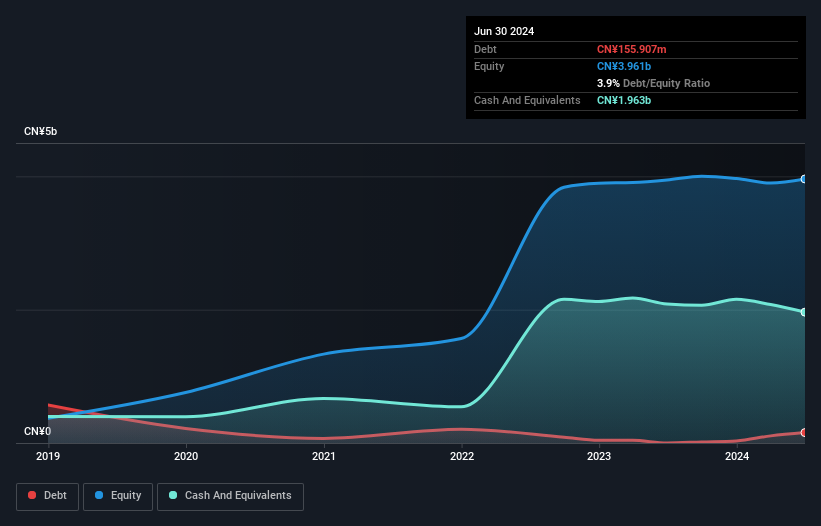Toggle the Cash And Equivalents legend button
821x526 pixels.
click(230, 496)
